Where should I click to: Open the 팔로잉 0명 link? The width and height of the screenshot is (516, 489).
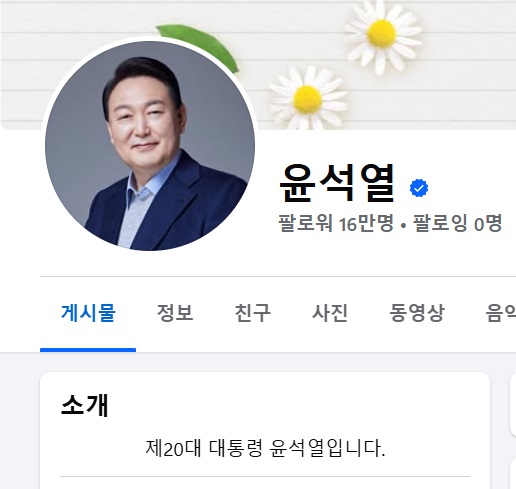[x=457, y=223]
